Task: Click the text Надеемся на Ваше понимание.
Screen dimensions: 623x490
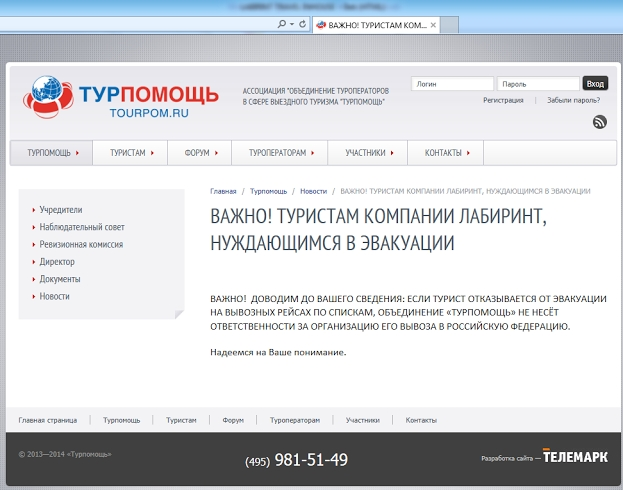Action: 278,352
